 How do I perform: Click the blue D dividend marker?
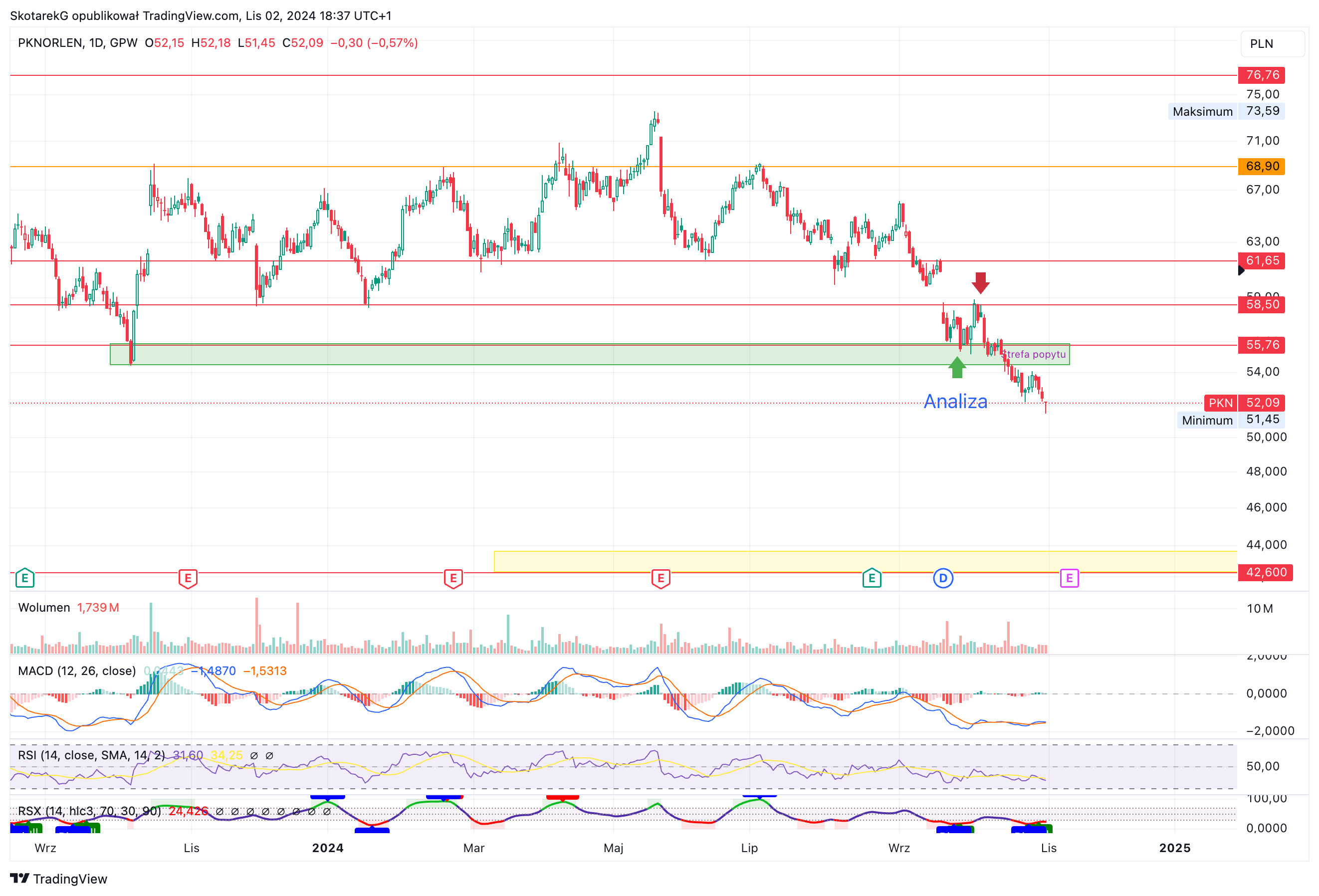pos(943,578)
